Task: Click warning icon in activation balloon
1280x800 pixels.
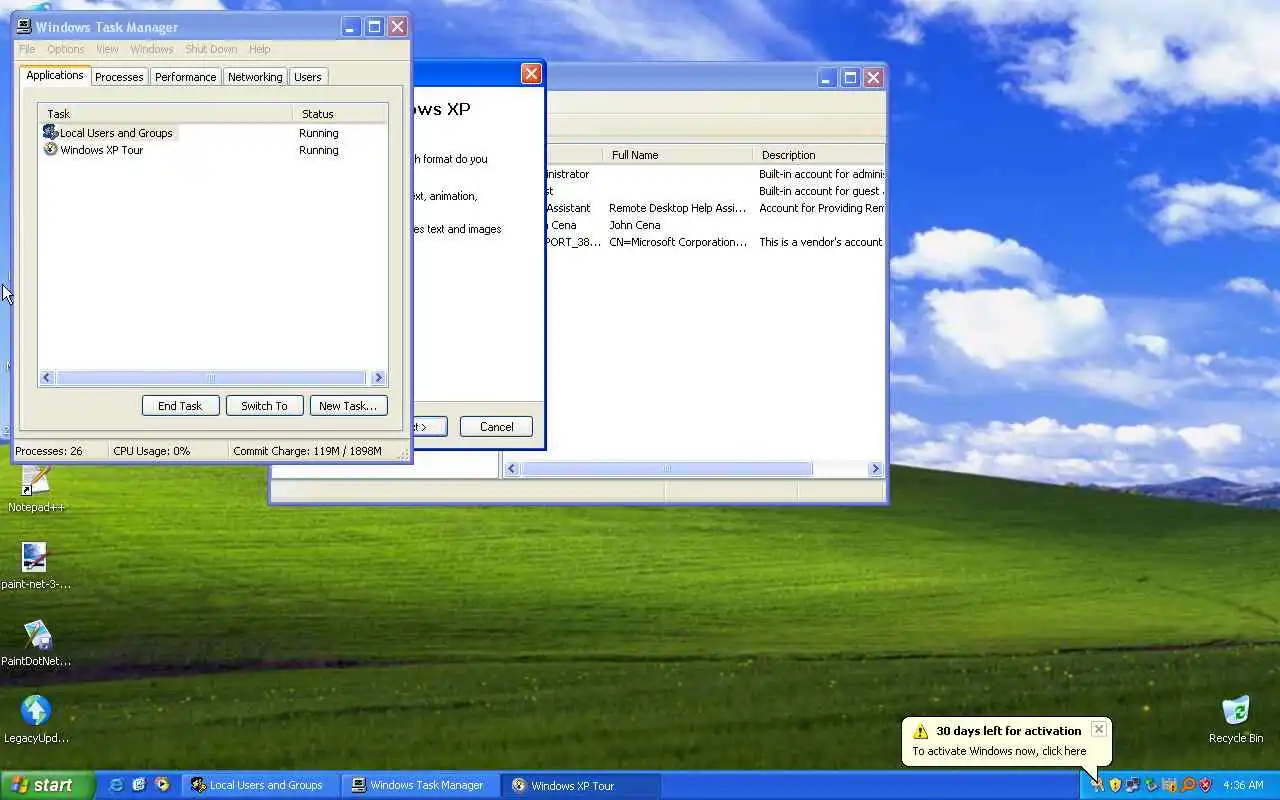Action: 920,731
